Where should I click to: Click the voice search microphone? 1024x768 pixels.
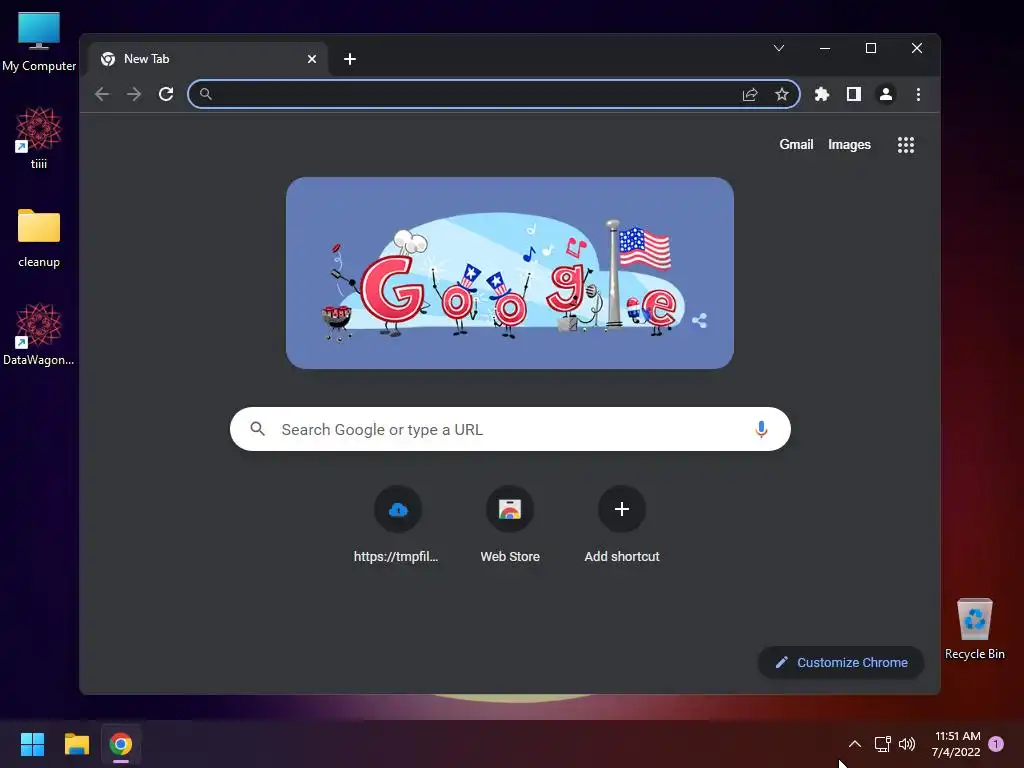pyautogui.click(x=761, y=429)
